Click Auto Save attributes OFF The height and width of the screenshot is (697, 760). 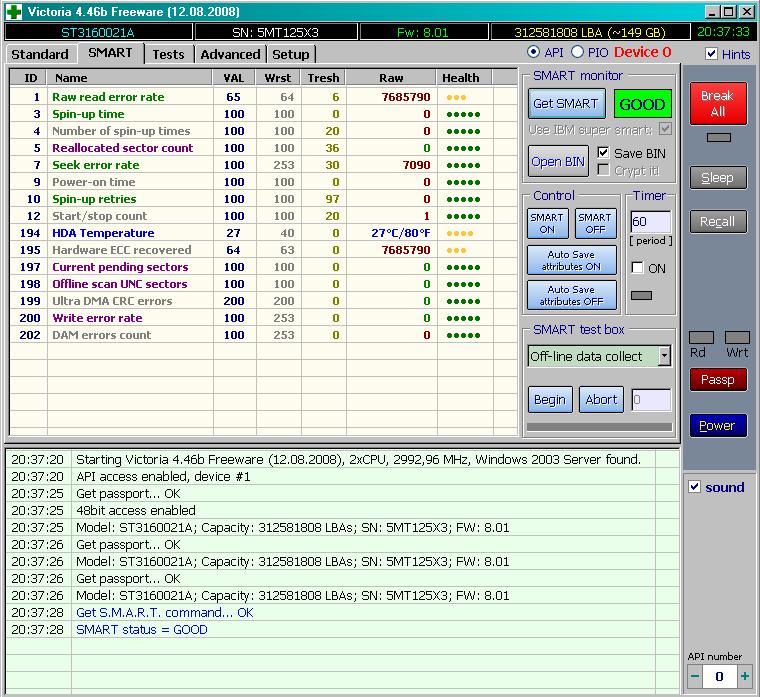(x=571, y=295)
